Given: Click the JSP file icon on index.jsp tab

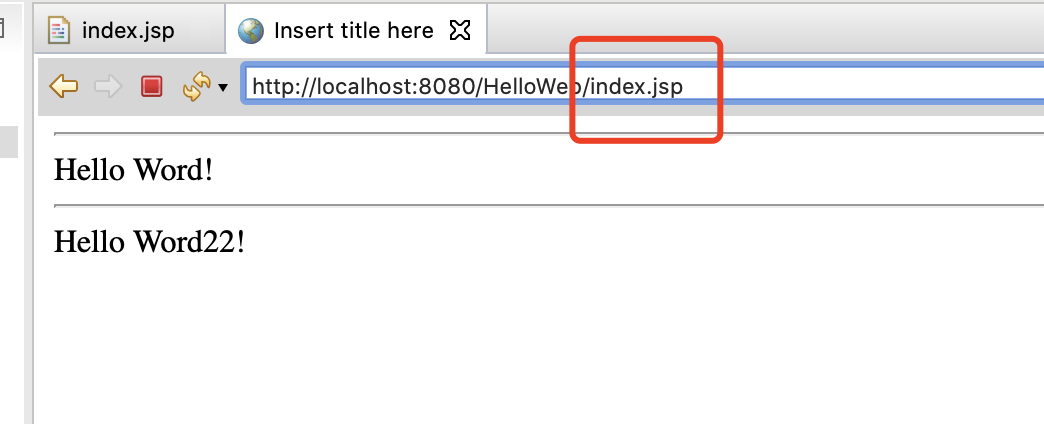Looking at the screenshot, I should (60, 30).
